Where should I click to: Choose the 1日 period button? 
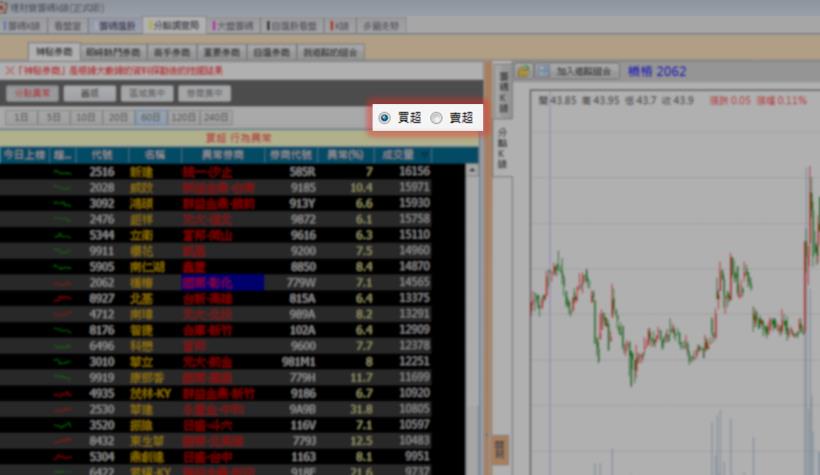(21, 117)
